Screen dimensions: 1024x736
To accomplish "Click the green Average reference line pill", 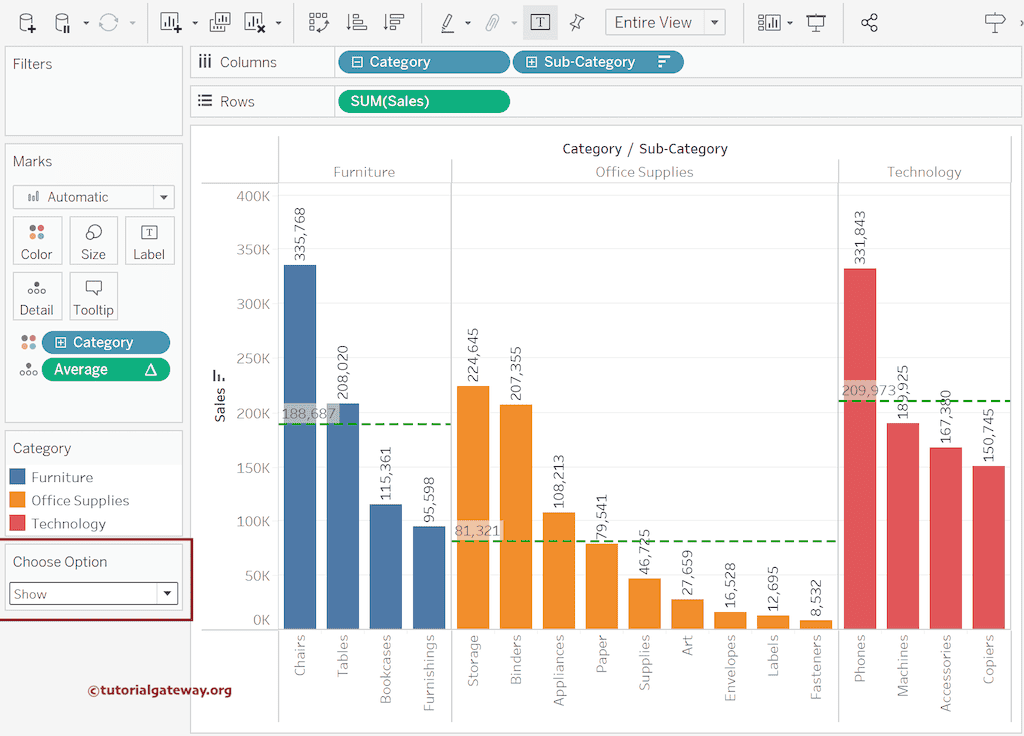I will [x=105, y=369].
